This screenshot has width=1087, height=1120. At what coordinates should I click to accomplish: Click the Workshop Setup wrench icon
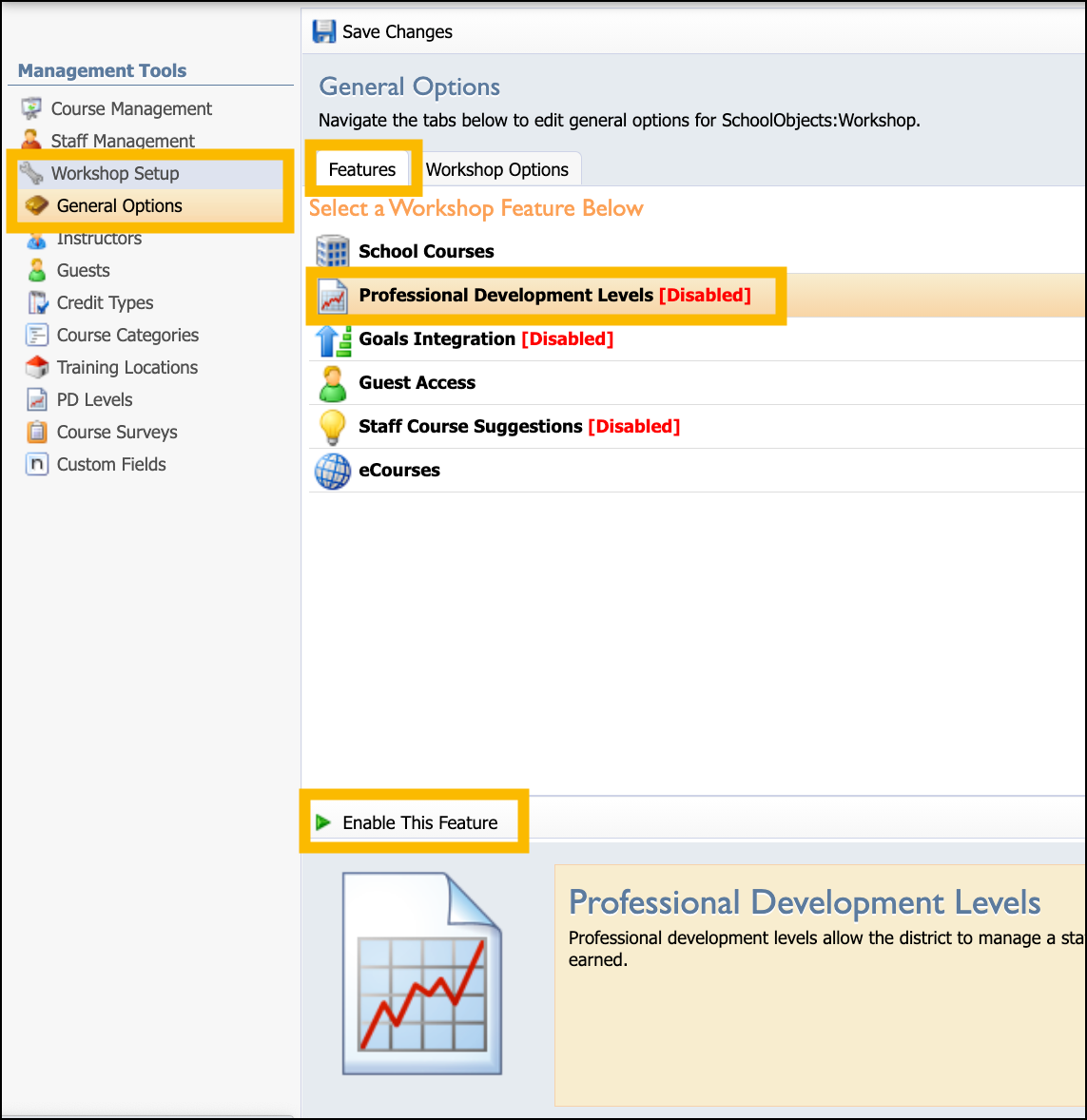(31, 173)
